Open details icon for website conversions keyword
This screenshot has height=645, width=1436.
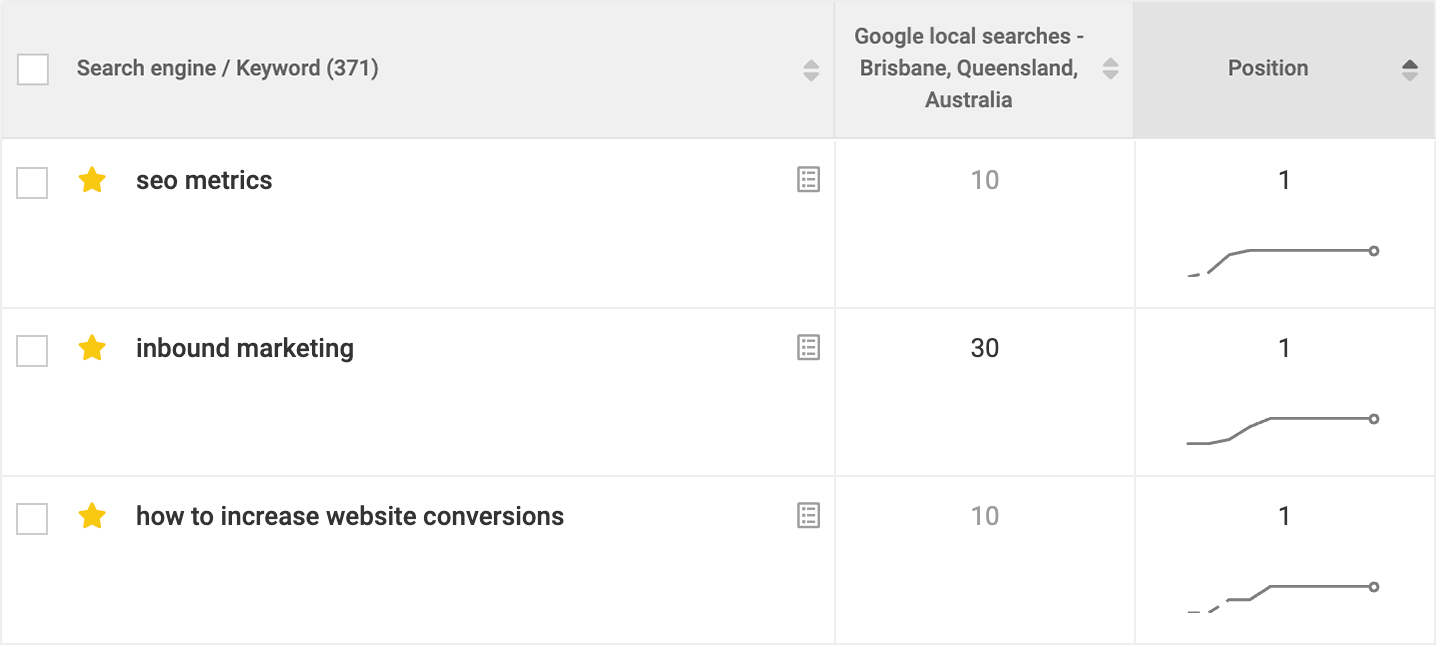(808, 516)
